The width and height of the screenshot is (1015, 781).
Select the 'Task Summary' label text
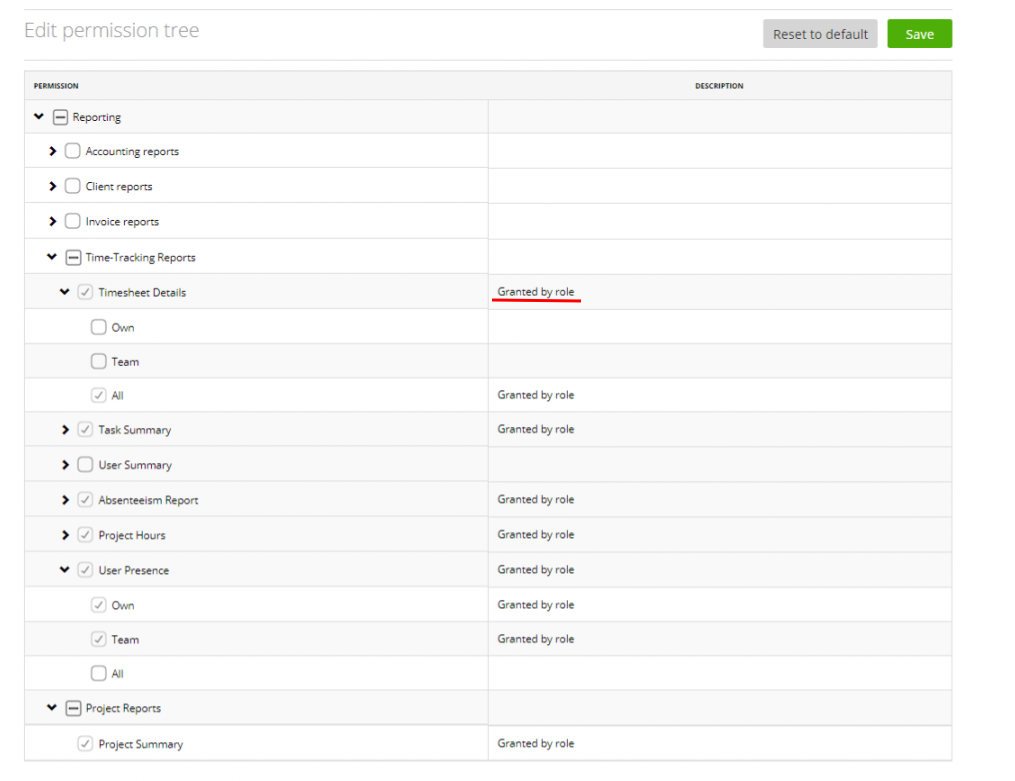pyautogui.click(x=135, y=430)
